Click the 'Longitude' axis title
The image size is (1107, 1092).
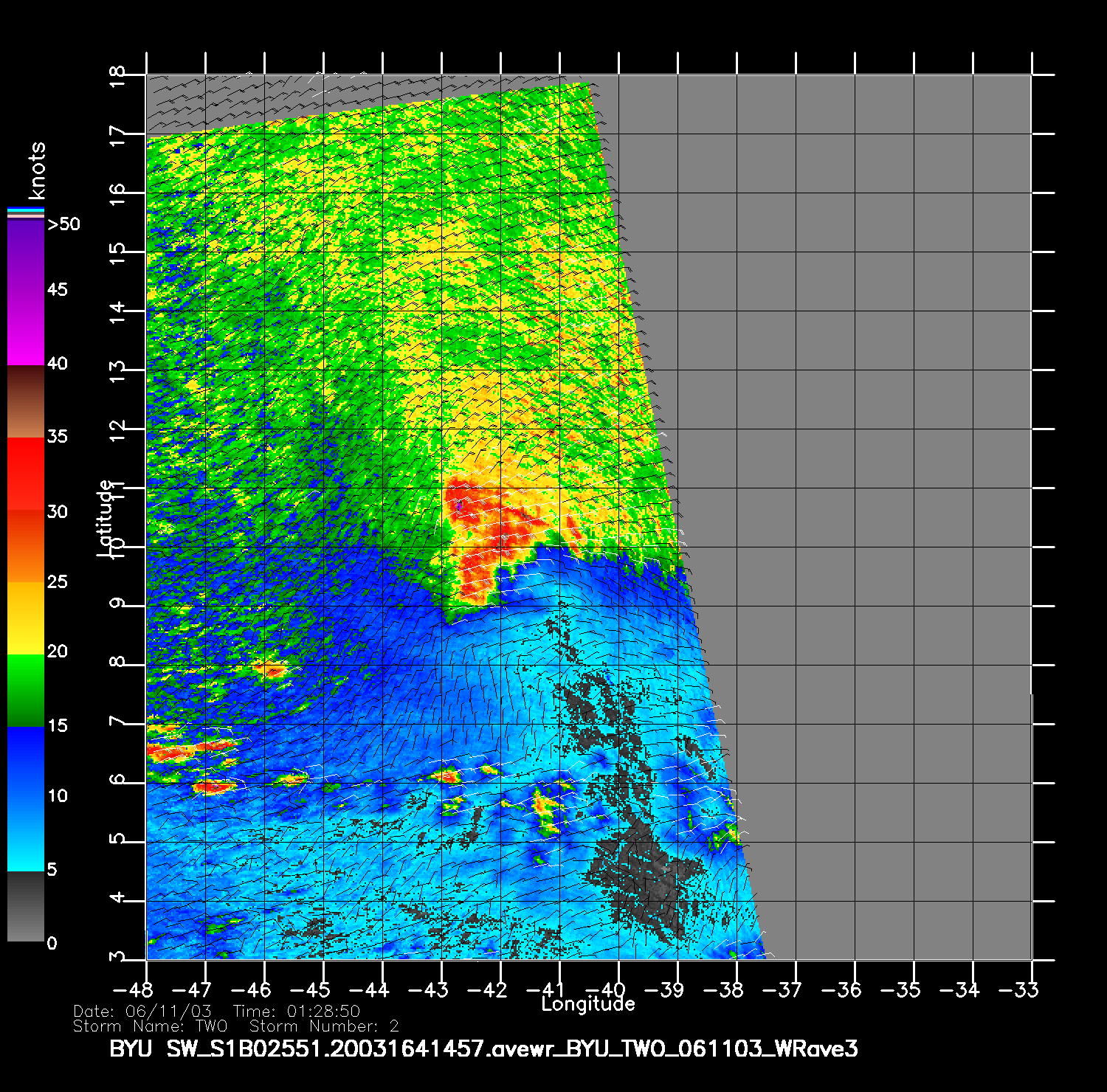coord(588,1003)
